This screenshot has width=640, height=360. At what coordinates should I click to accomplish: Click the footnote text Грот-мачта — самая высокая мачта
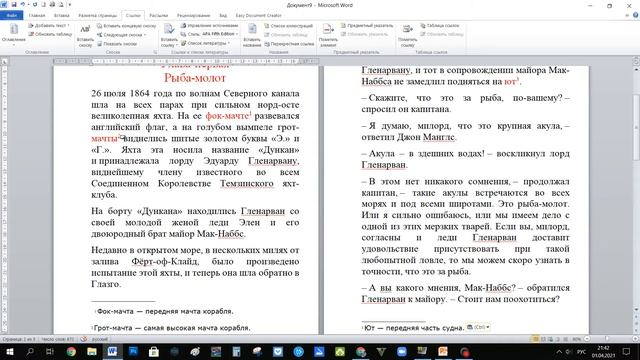coord(171,328)
